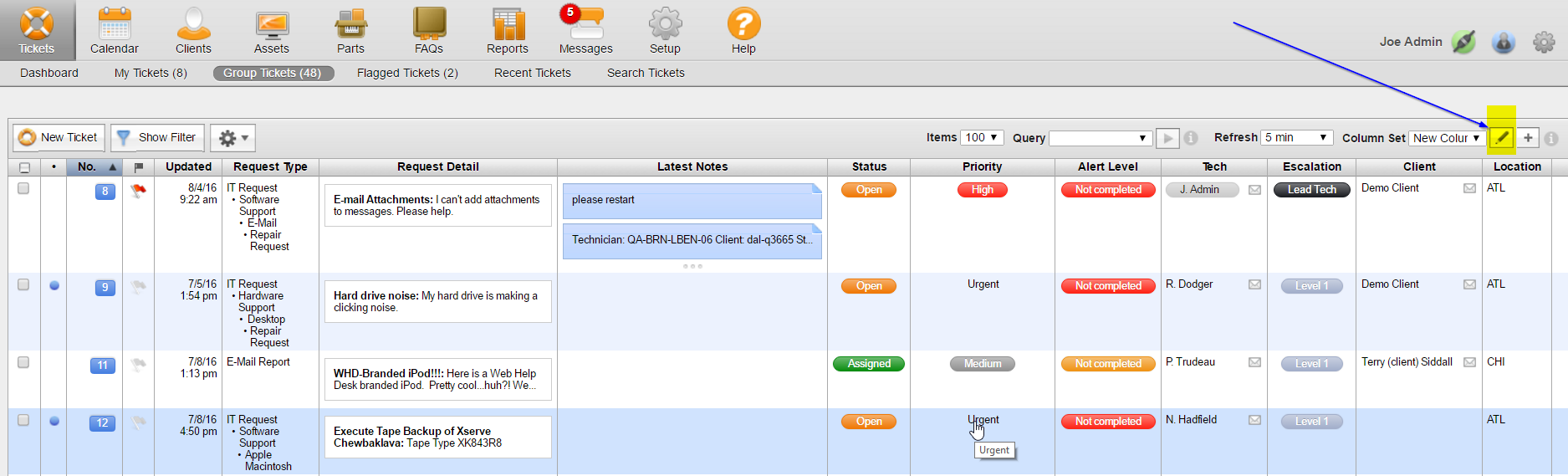Click the info icon next to Query

[1191, 138]
